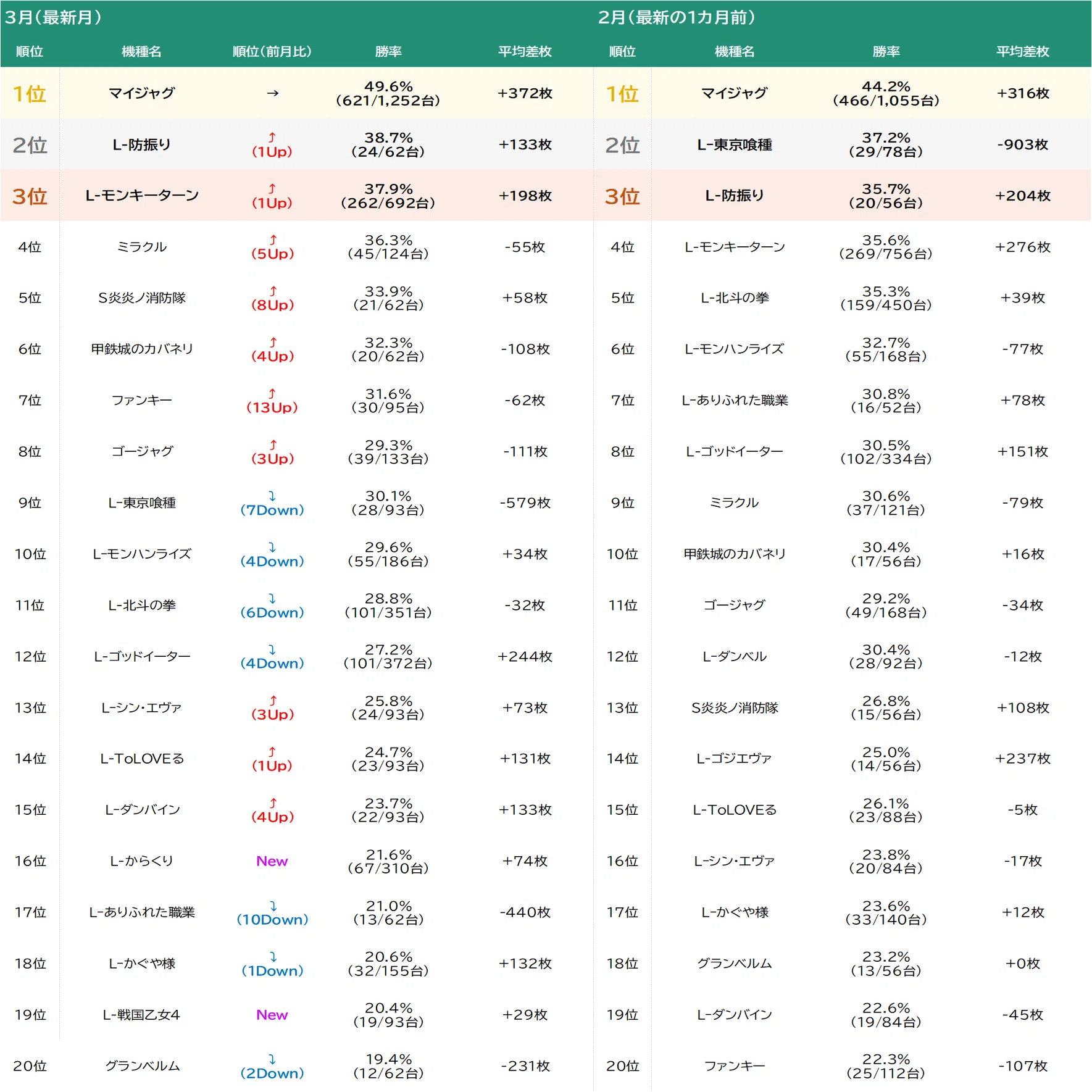The image size is (1092, 1092).
Task: Select the '37.9% (262/692台)' win rate
Action: point(388,196)
